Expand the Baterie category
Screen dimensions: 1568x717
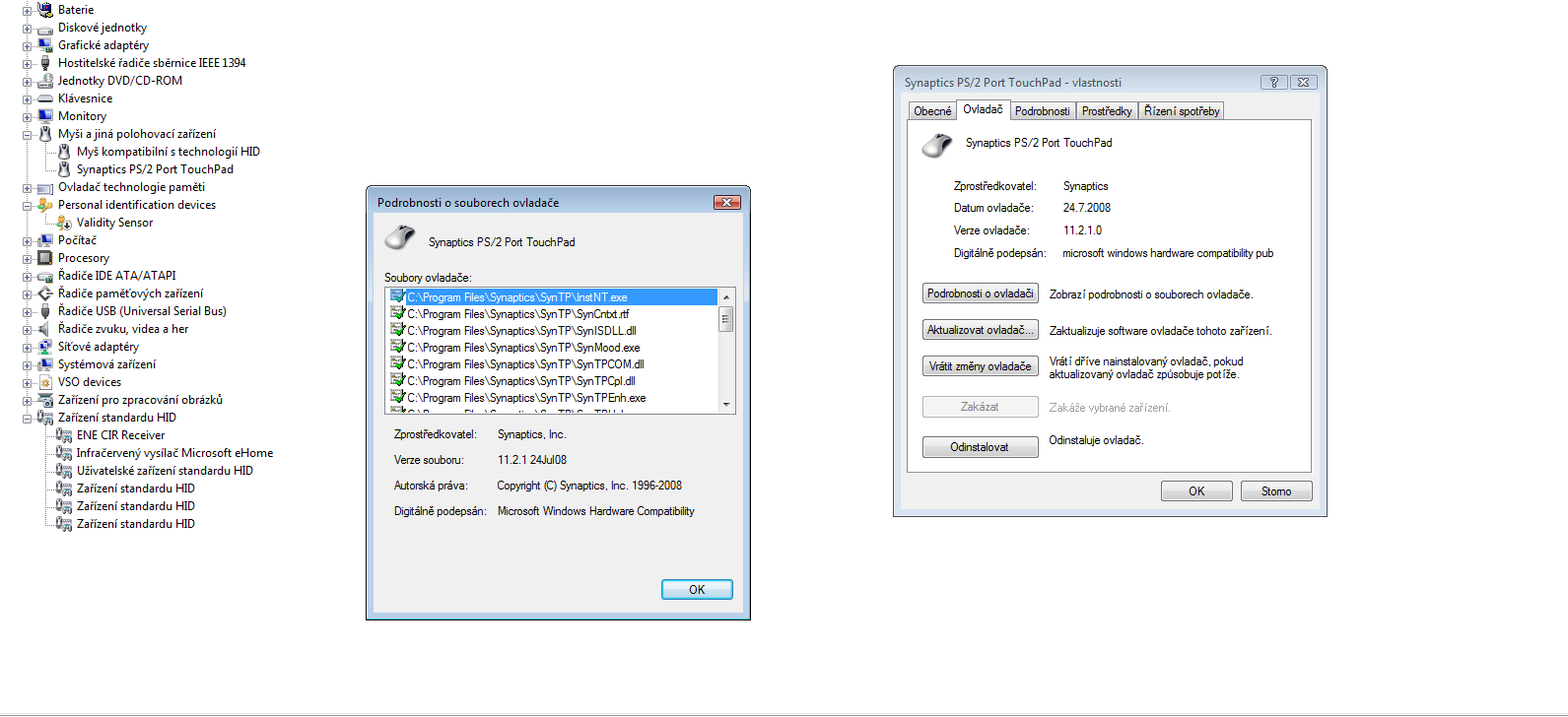28,10
